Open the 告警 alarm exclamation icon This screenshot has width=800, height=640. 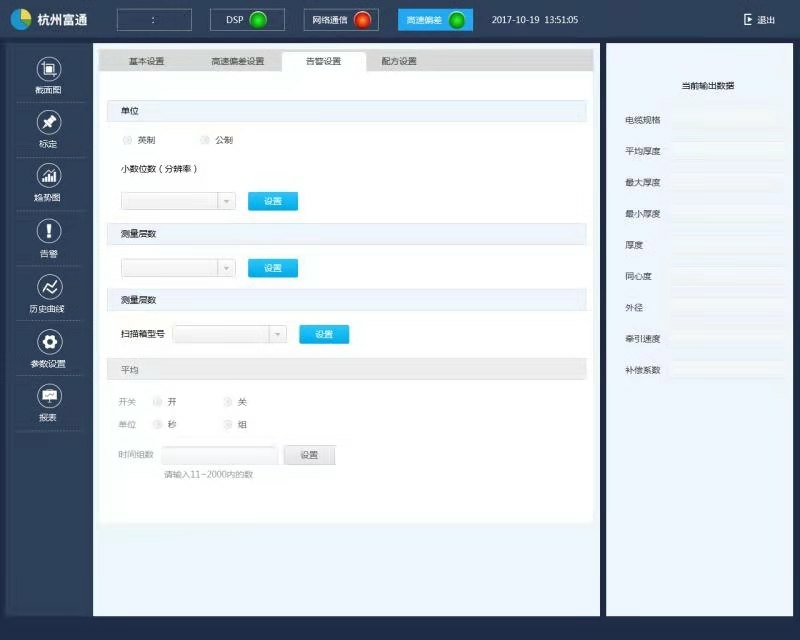pos(49,231)
